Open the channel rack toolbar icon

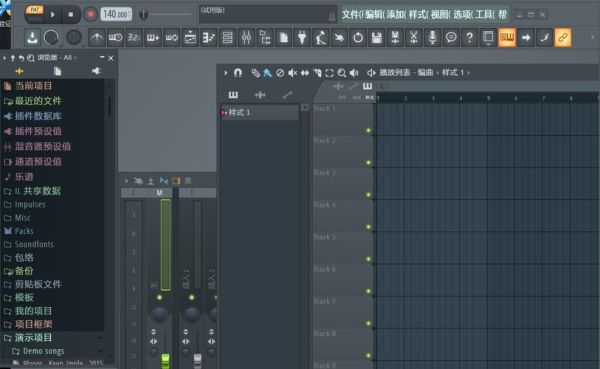click(228, 38)
